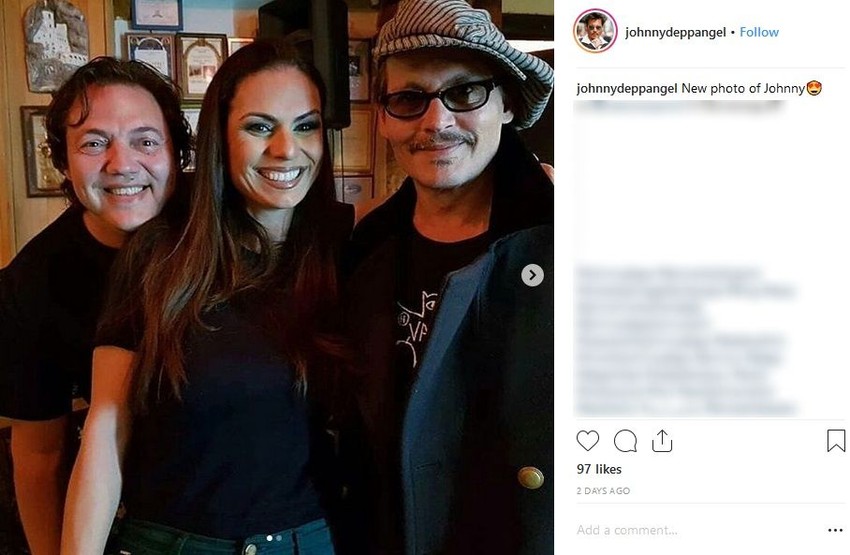The height and width of the screenshot is (555, 850).
Task: Open the 2 DAYS AGO timestamp link
Action: [x=603, y=491]
